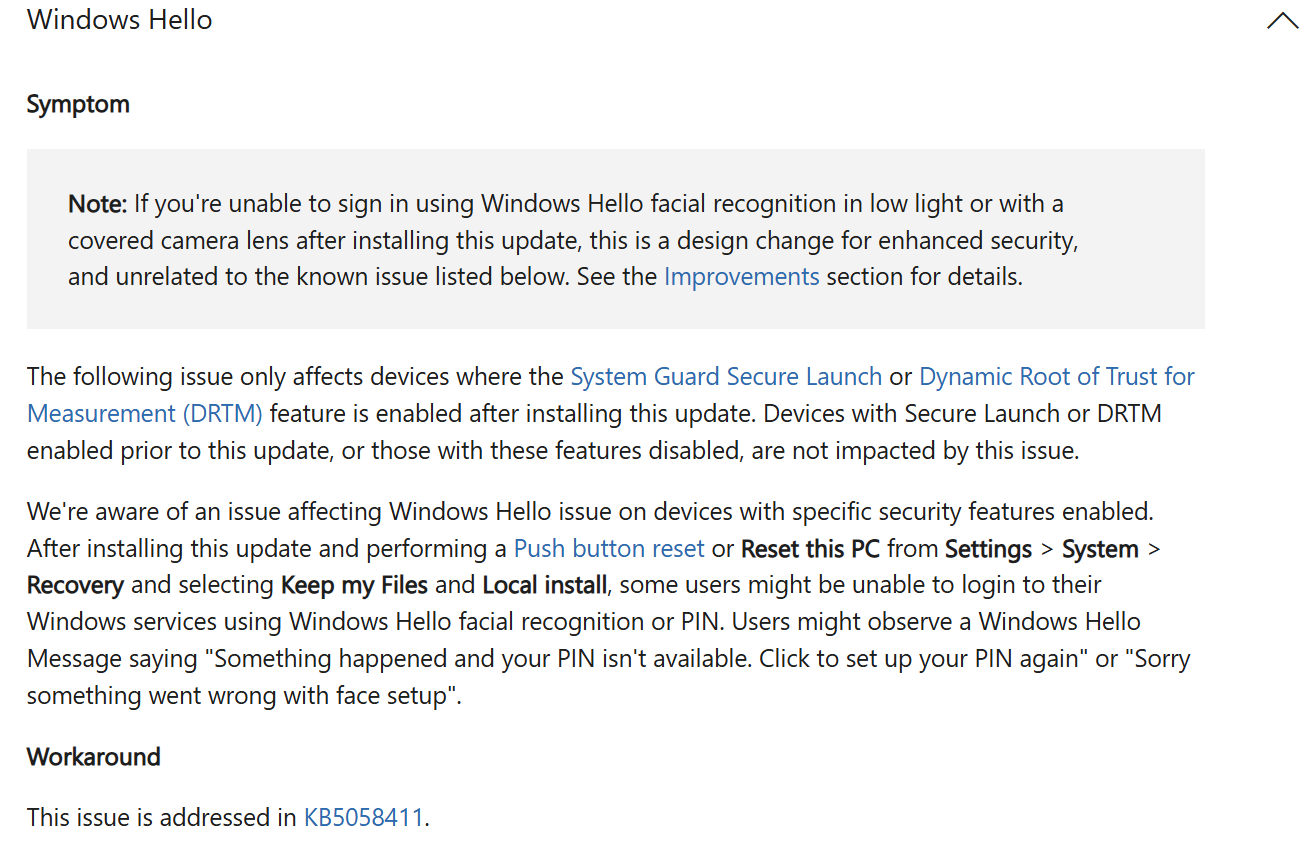Click the Workaround heading
Image resolution: width=1314 pixels, height=845 pixels.
[94, 757]
